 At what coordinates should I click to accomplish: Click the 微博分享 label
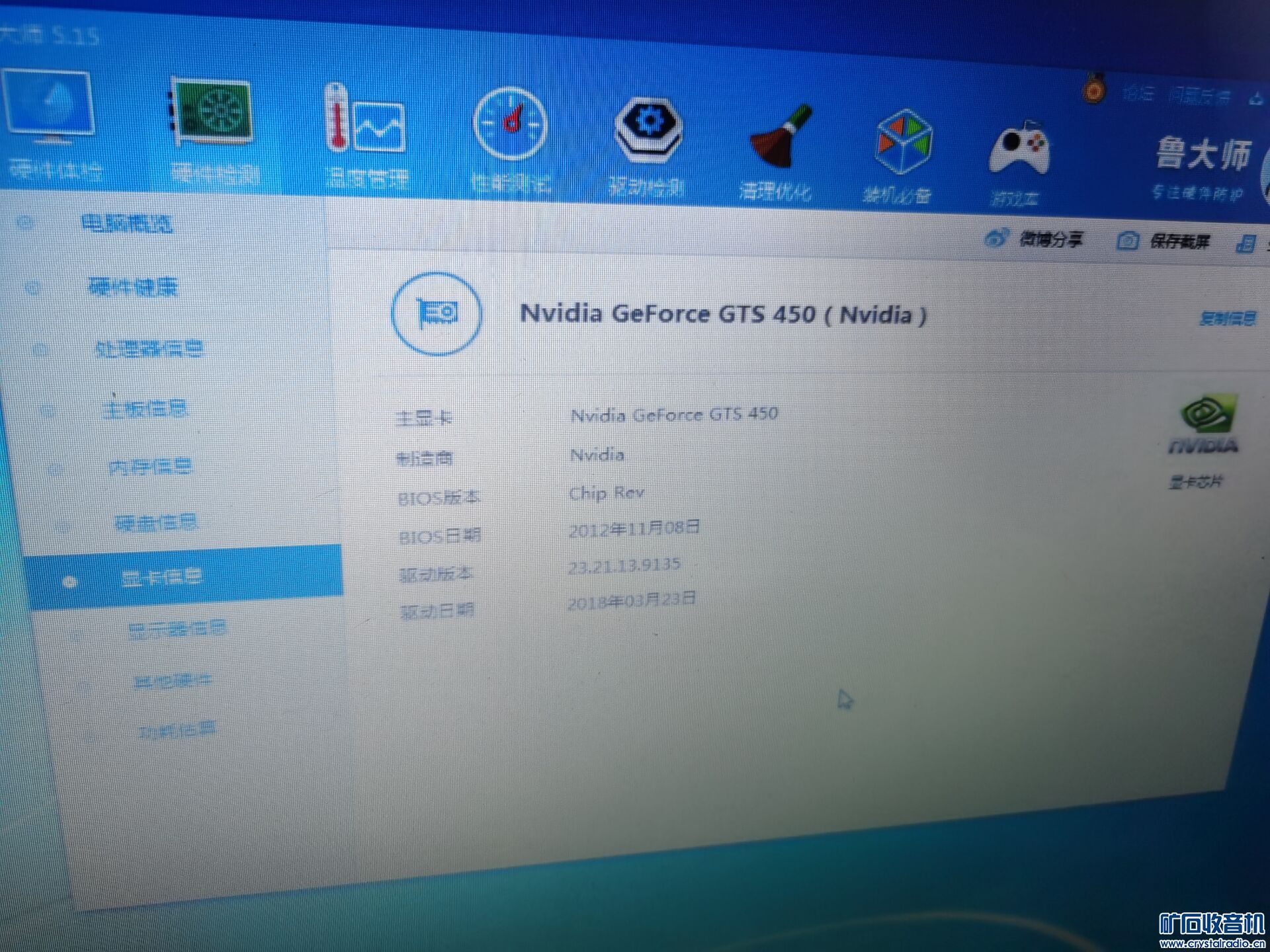1050,239
